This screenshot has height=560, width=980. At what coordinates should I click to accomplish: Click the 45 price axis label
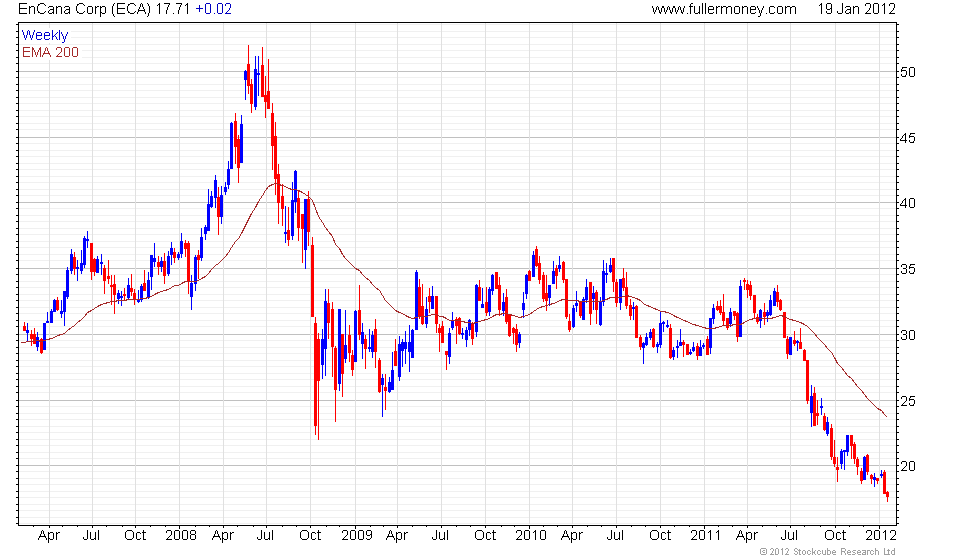click(908, 138)
